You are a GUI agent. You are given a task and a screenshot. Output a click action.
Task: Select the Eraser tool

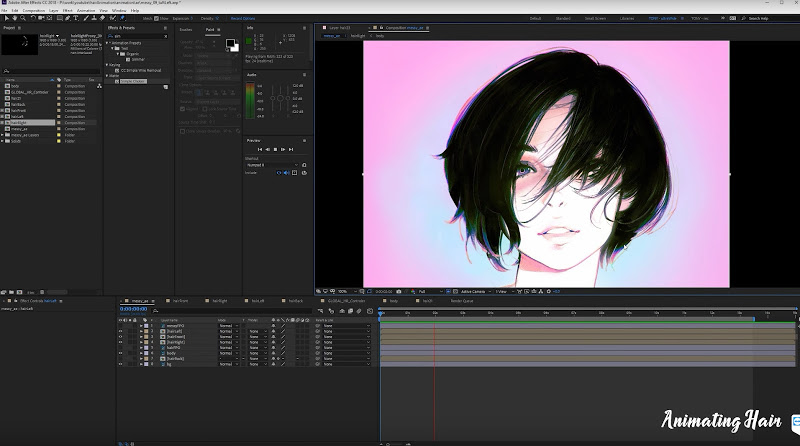[102, 18]
